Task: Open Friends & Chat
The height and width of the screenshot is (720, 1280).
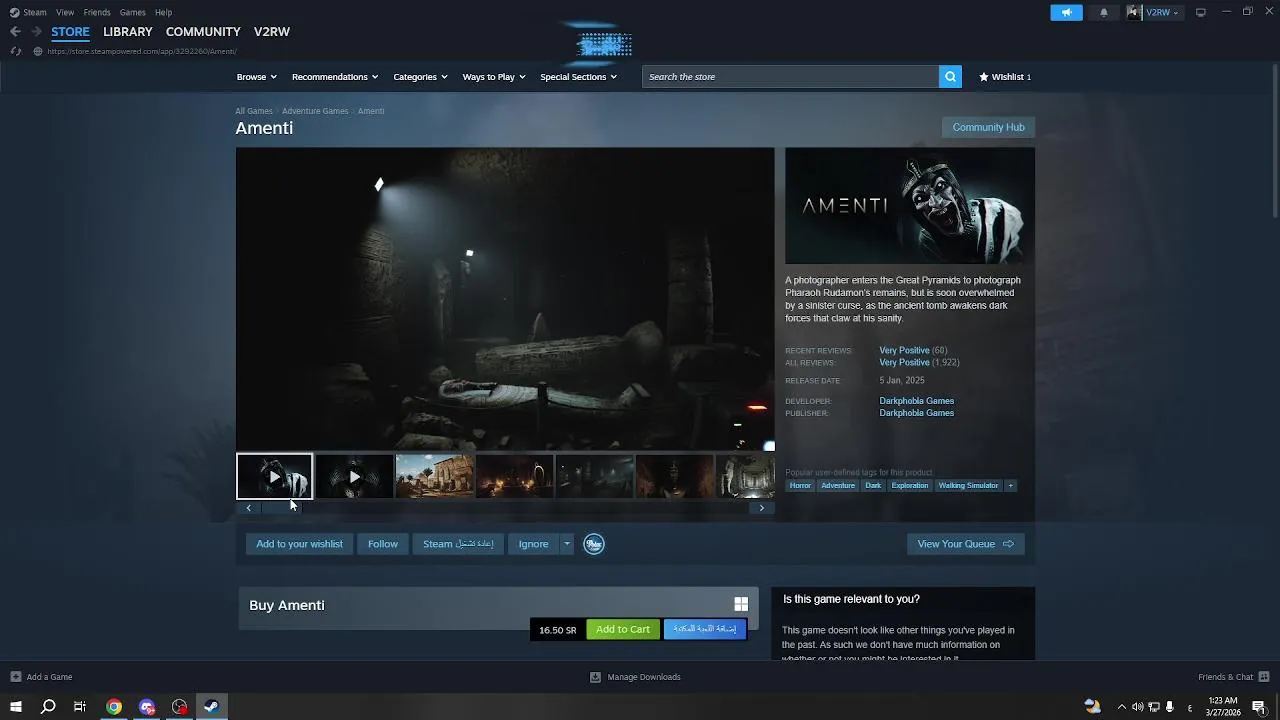Action: 1232,677
